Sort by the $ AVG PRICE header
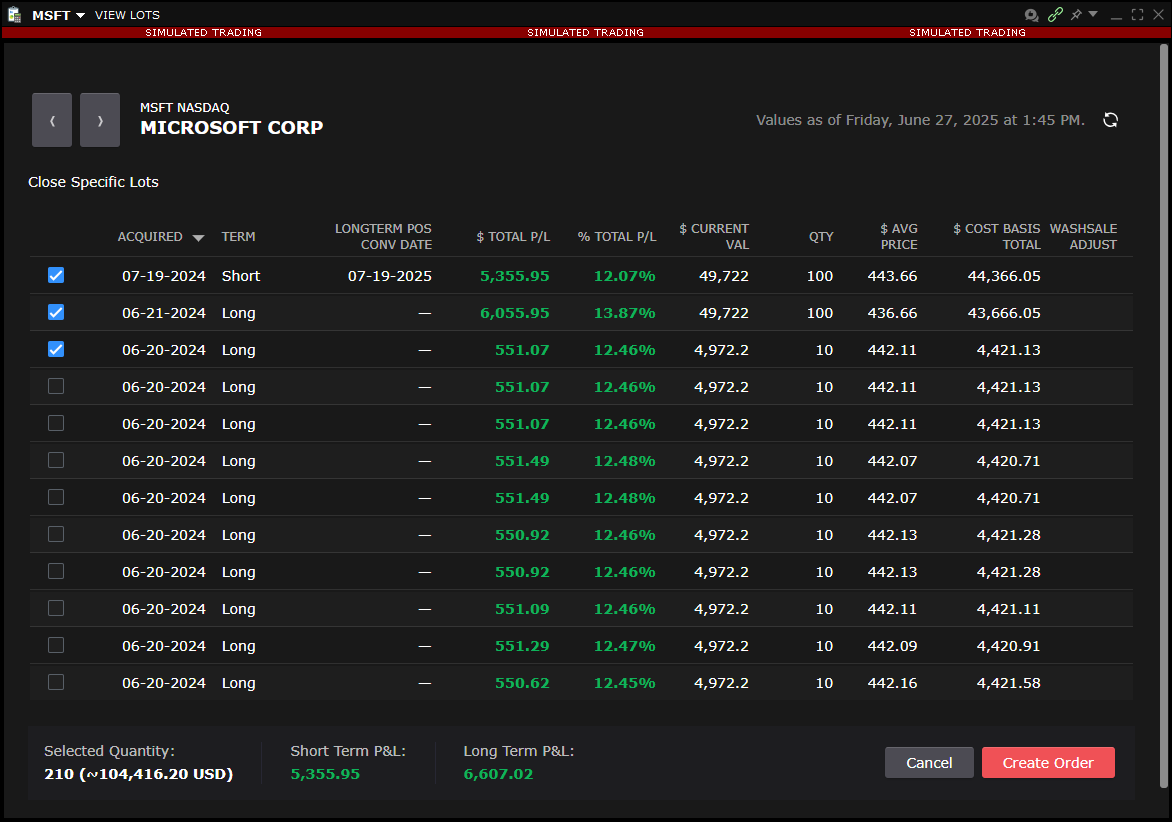 (x=898, y=237)
